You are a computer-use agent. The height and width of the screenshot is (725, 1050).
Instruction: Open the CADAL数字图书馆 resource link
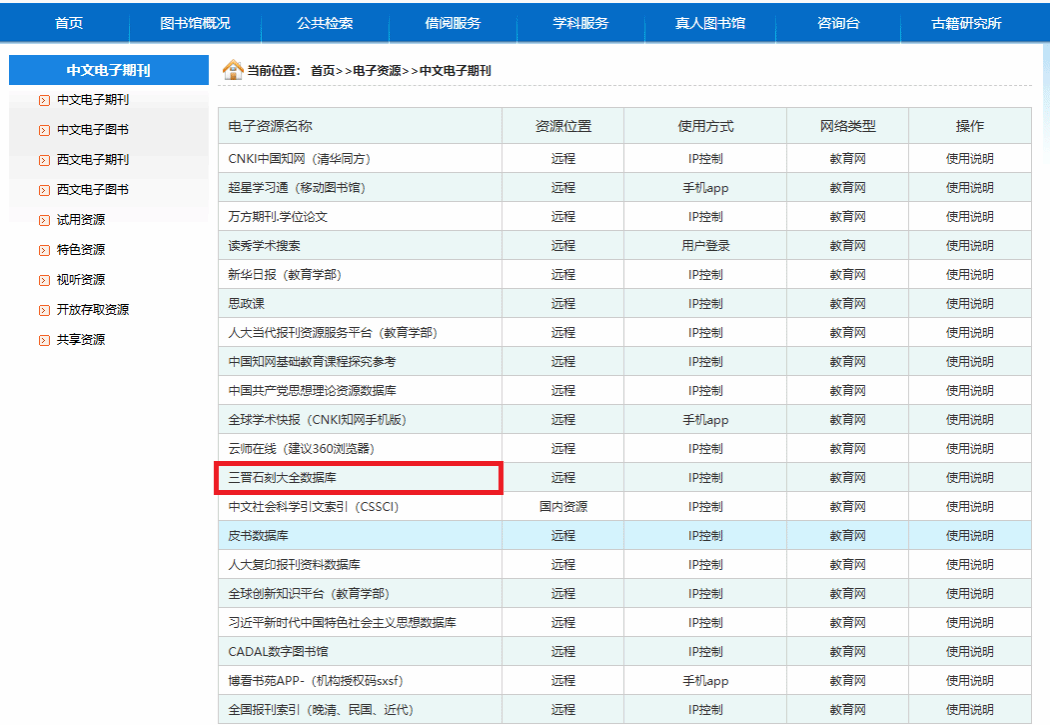278,652
